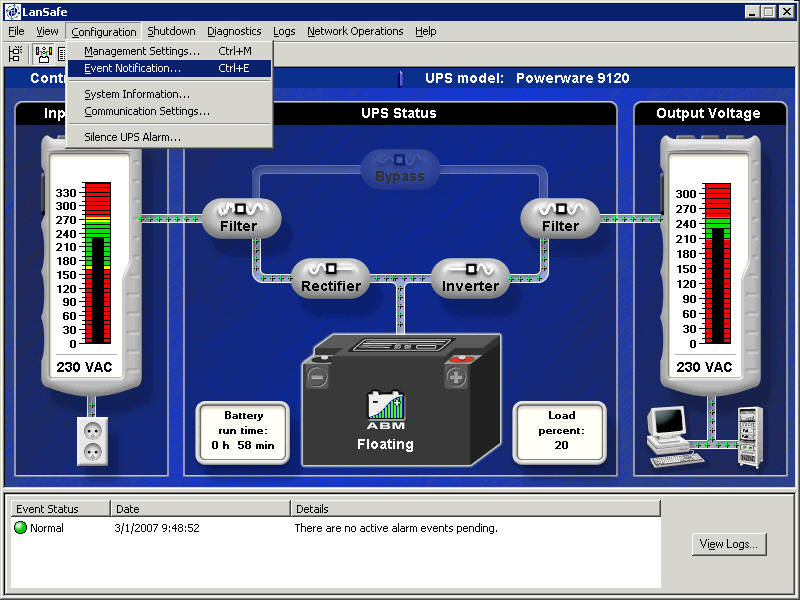Open the Network Operations menu
This screenshot has width=800, height=600.
(x=355, y=31)
